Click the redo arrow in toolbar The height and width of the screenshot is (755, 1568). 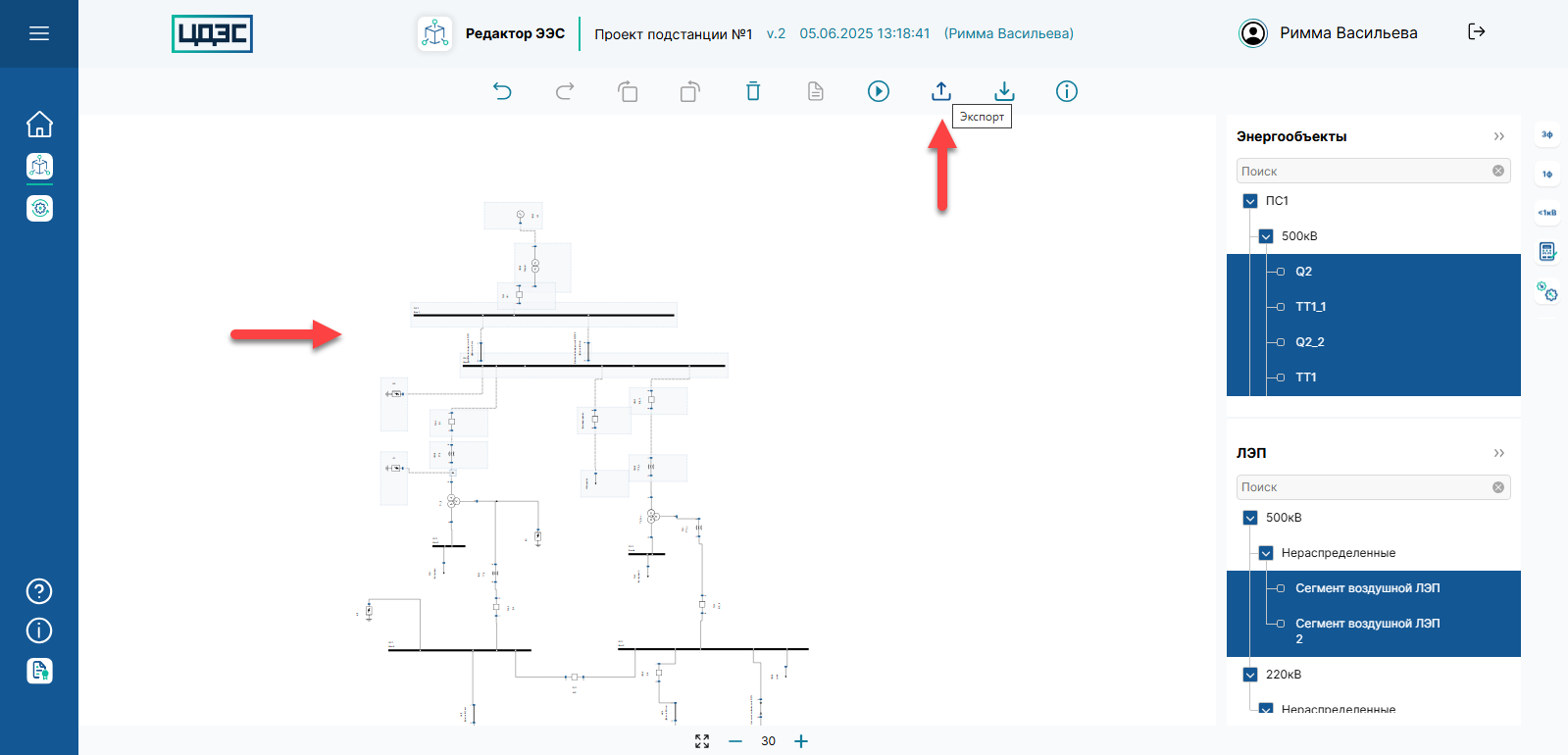click(565, 91)
